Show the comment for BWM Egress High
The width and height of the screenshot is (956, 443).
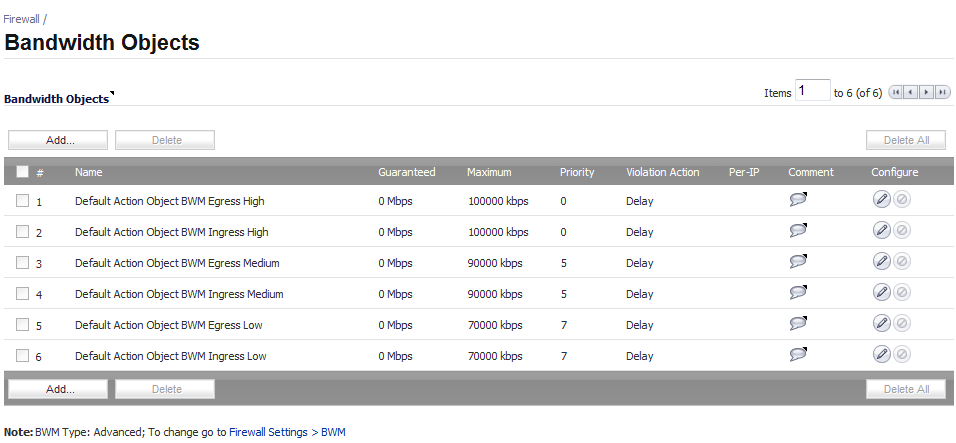tap(798, 199)
